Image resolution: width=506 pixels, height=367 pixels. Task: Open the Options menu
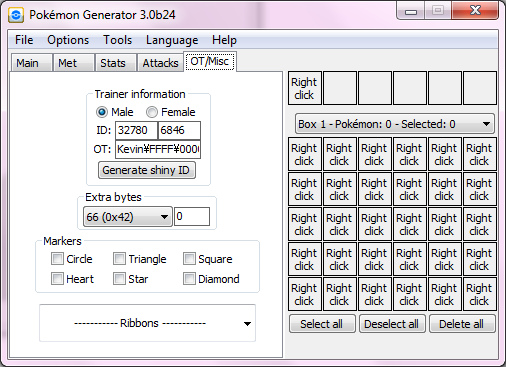click(x=68, y=40)
